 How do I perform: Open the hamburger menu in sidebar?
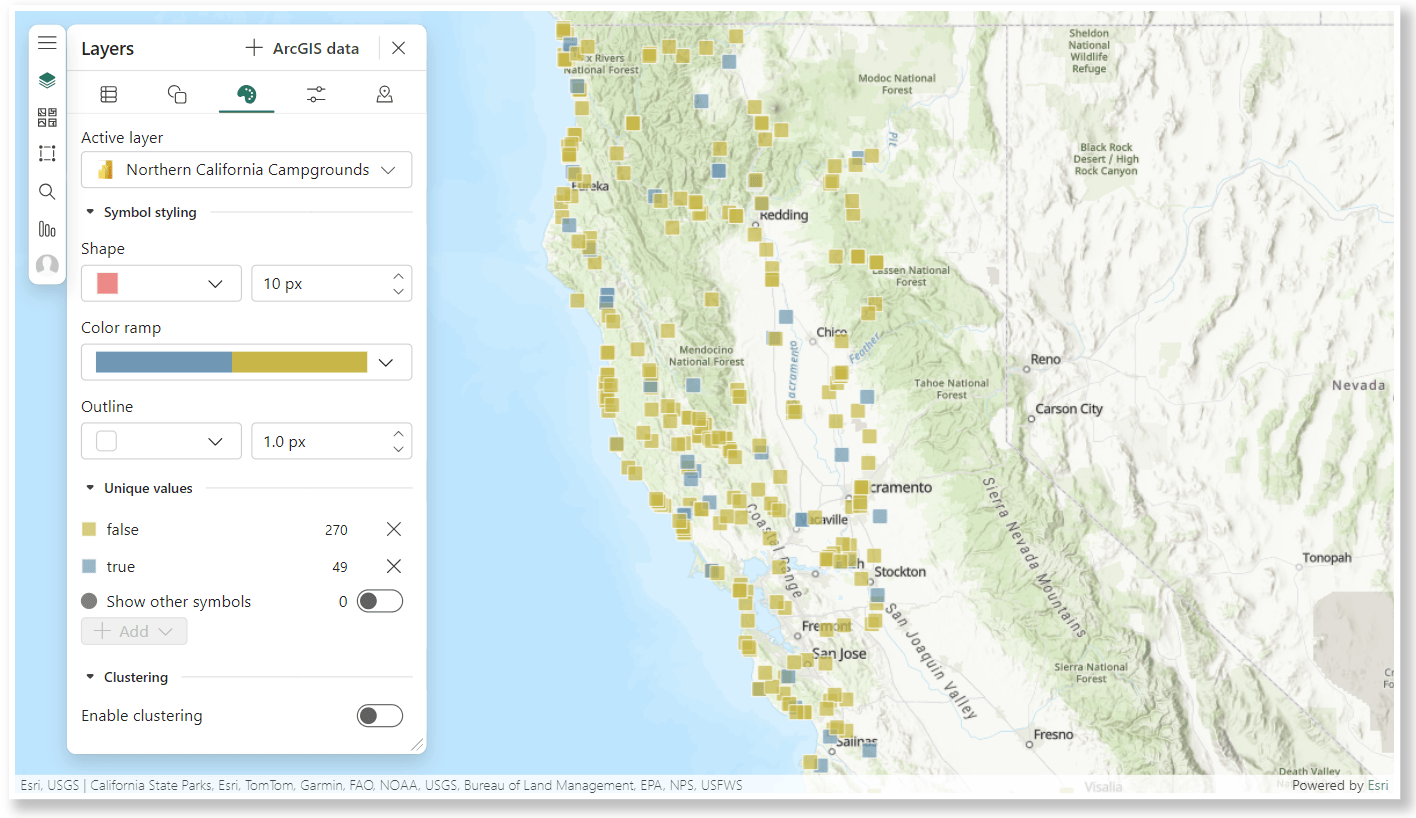click(47, 43)
